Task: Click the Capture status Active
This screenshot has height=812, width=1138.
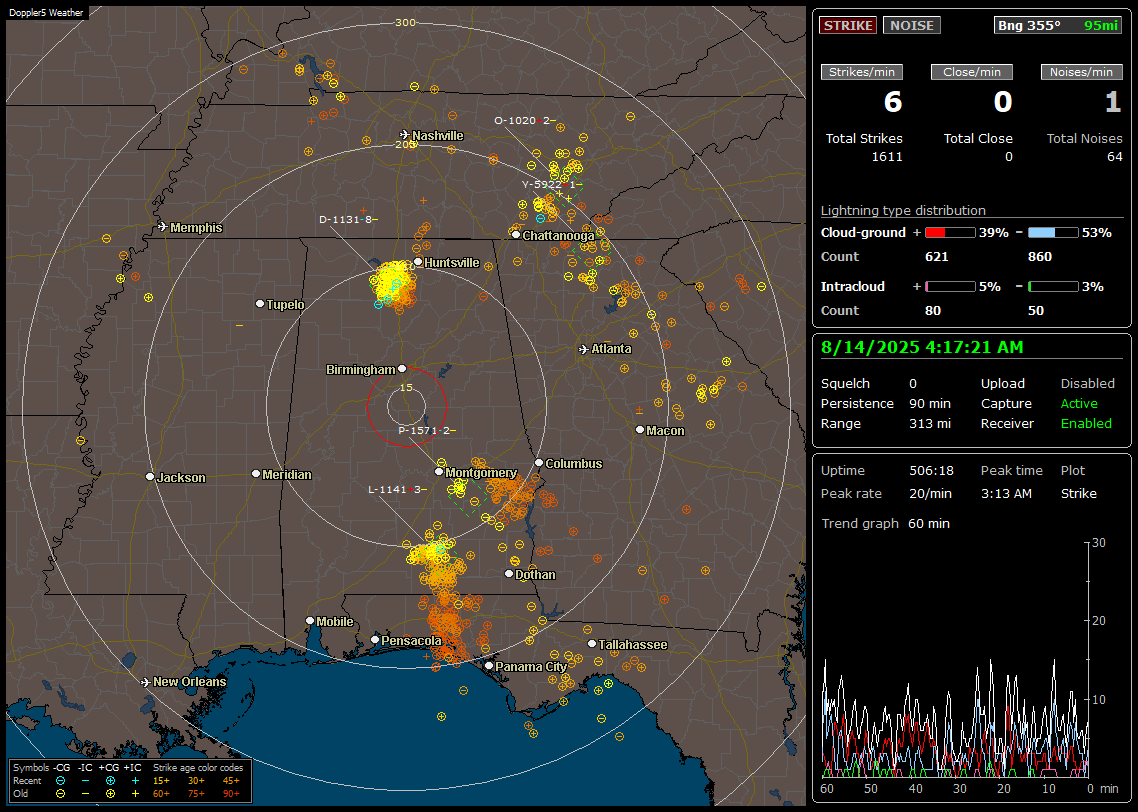Action: point(1079,403)
